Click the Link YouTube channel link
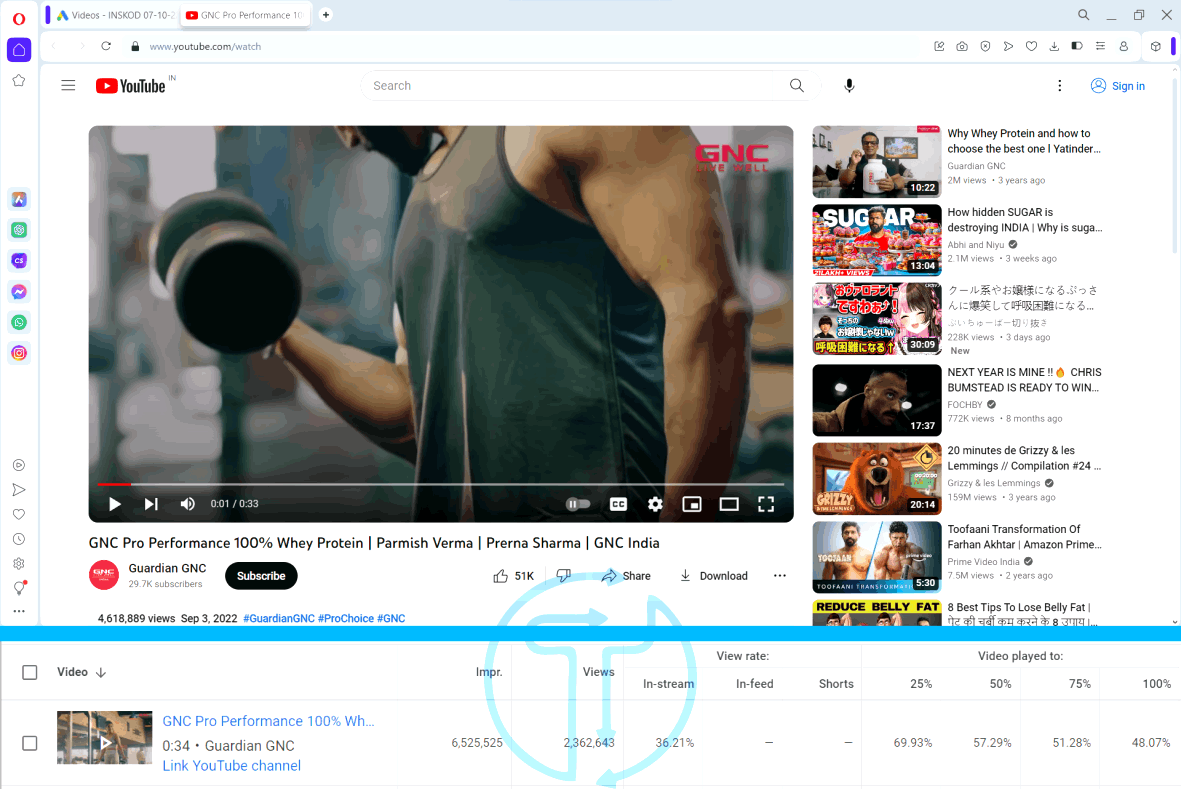The width and height of the screenshot is (1181, 789). click(x=232, y=766)
